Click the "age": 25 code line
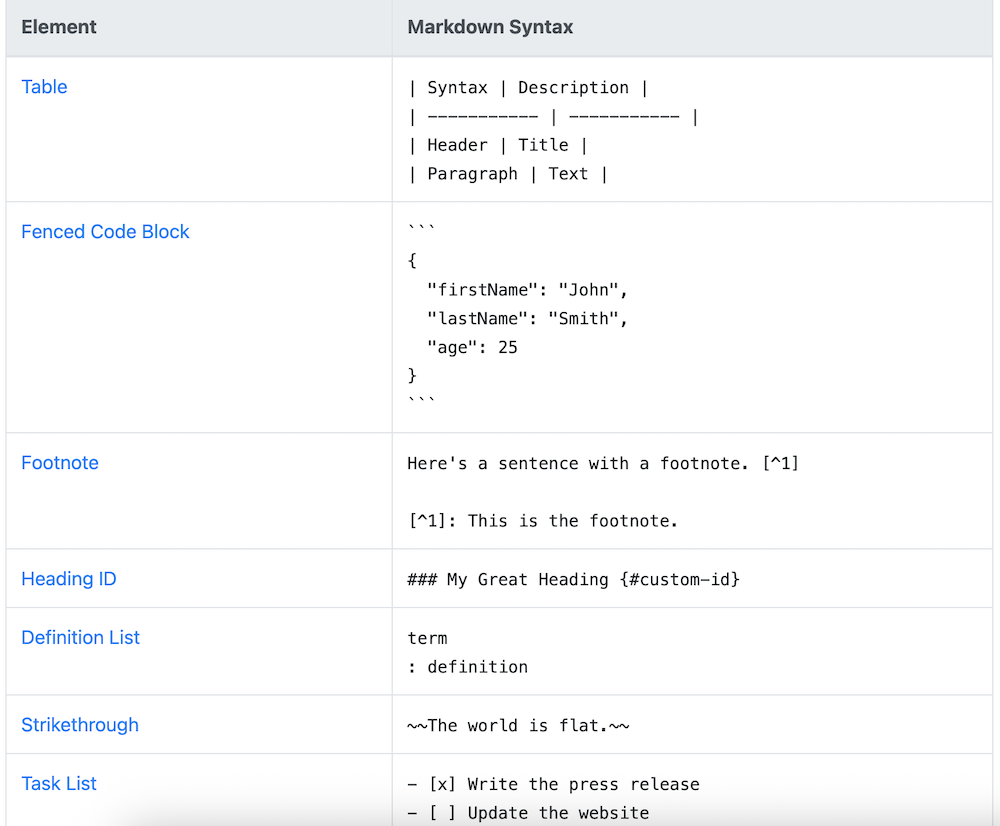Screen dimensions: 1000x826 tap(472, 348)
